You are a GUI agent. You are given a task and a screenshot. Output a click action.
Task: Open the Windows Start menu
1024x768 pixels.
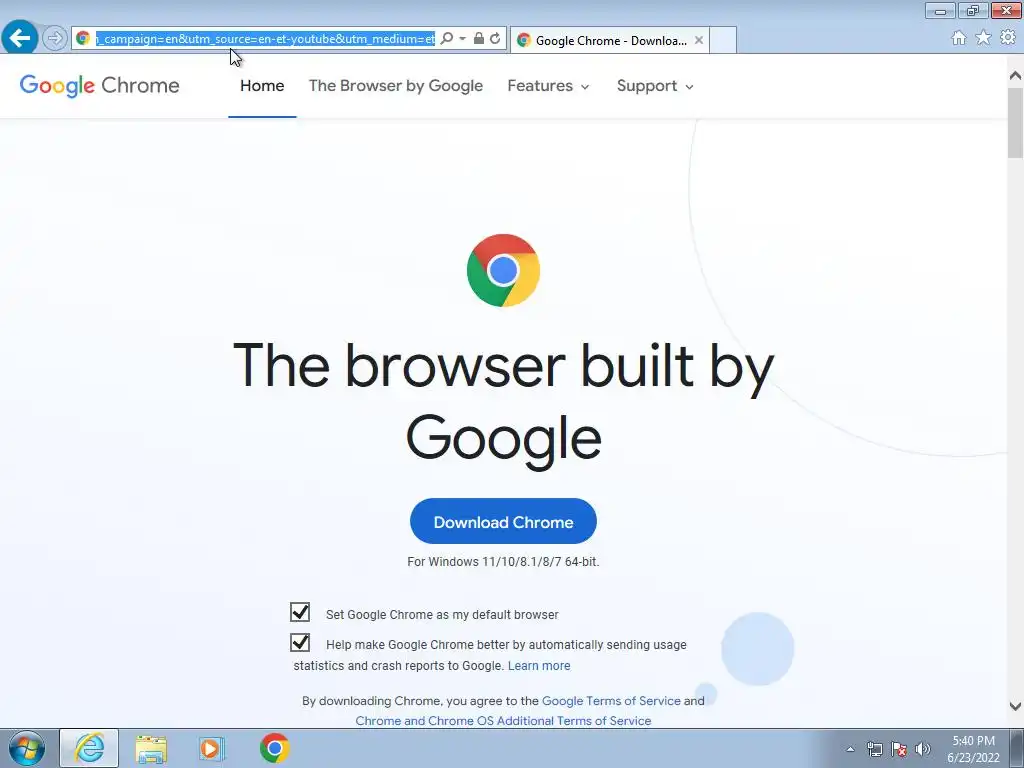pos(27,748)
